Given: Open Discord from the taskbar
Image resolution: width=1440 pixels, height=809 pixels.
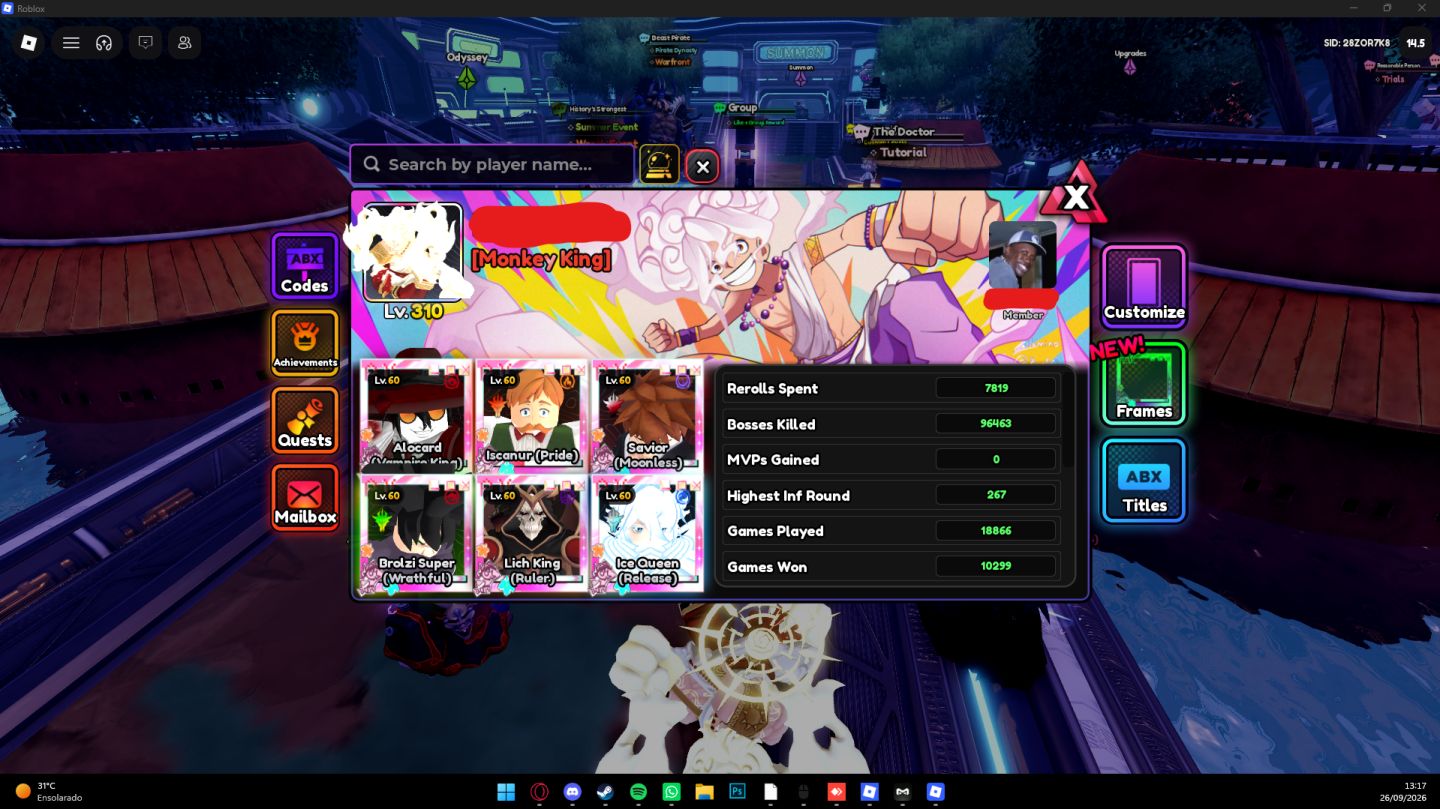Looking at the screenshot, I should 572,792.
